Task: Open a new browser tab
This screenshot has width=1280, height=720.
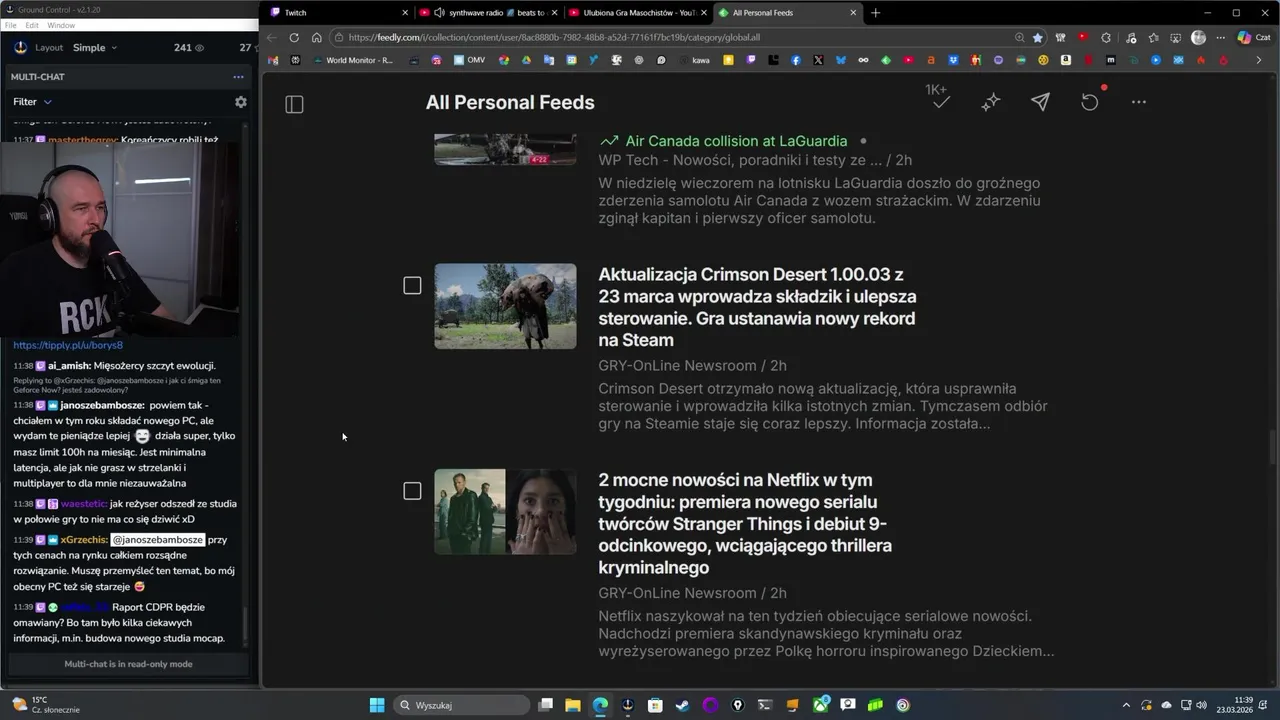Action: pyautogui.click(x=875, y=13)
